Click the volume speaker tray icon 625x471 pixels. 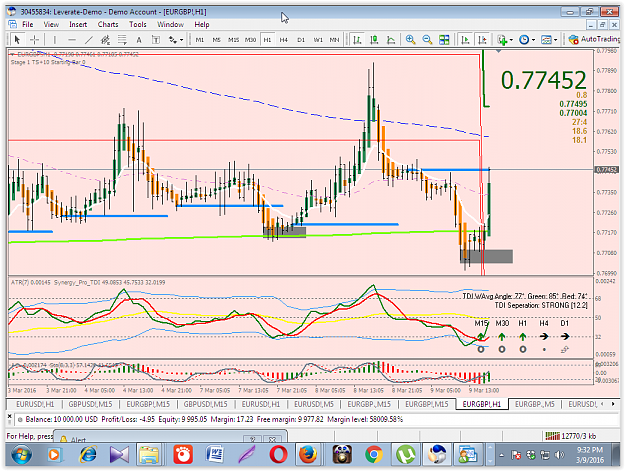tap(560, 455)
